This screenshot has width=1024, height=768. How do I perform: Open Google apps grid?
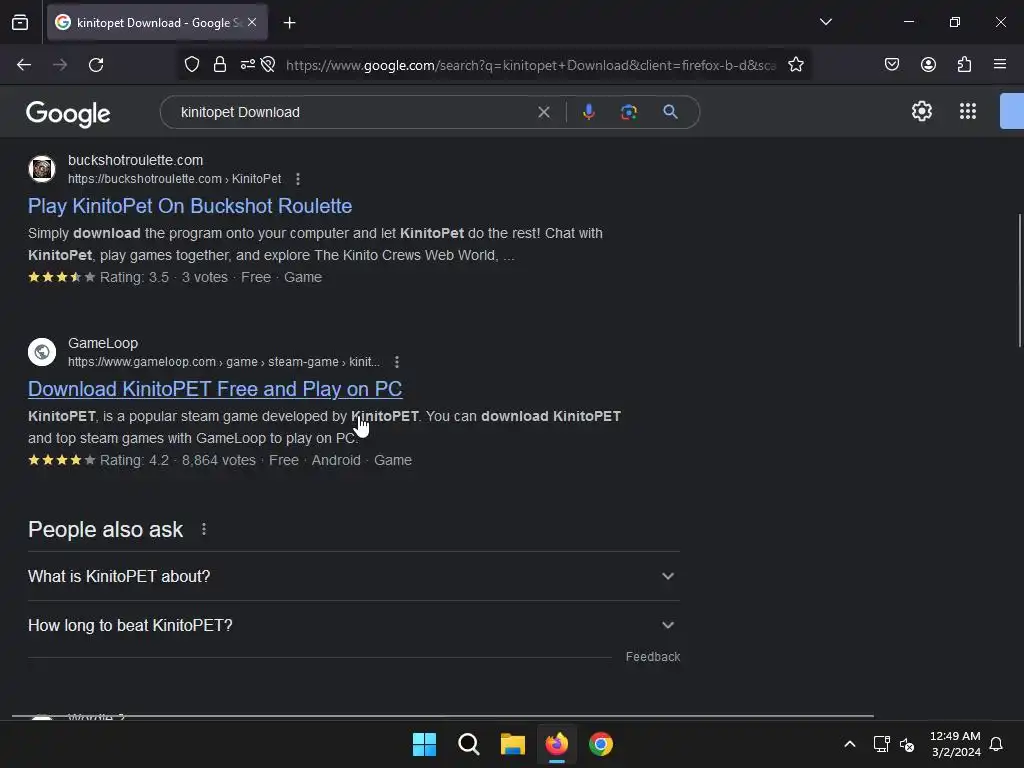(968, 111)
